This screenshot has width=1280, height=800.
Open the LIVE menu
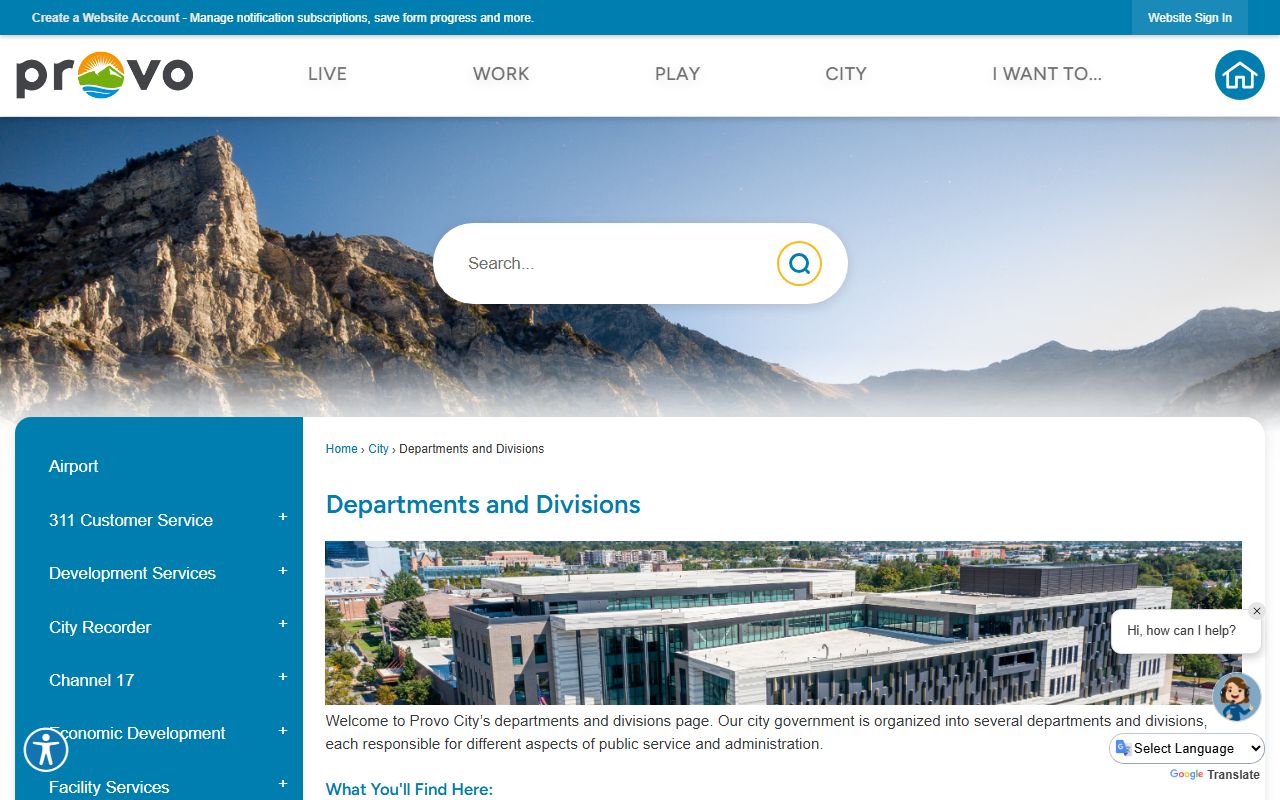pos(327,74)
